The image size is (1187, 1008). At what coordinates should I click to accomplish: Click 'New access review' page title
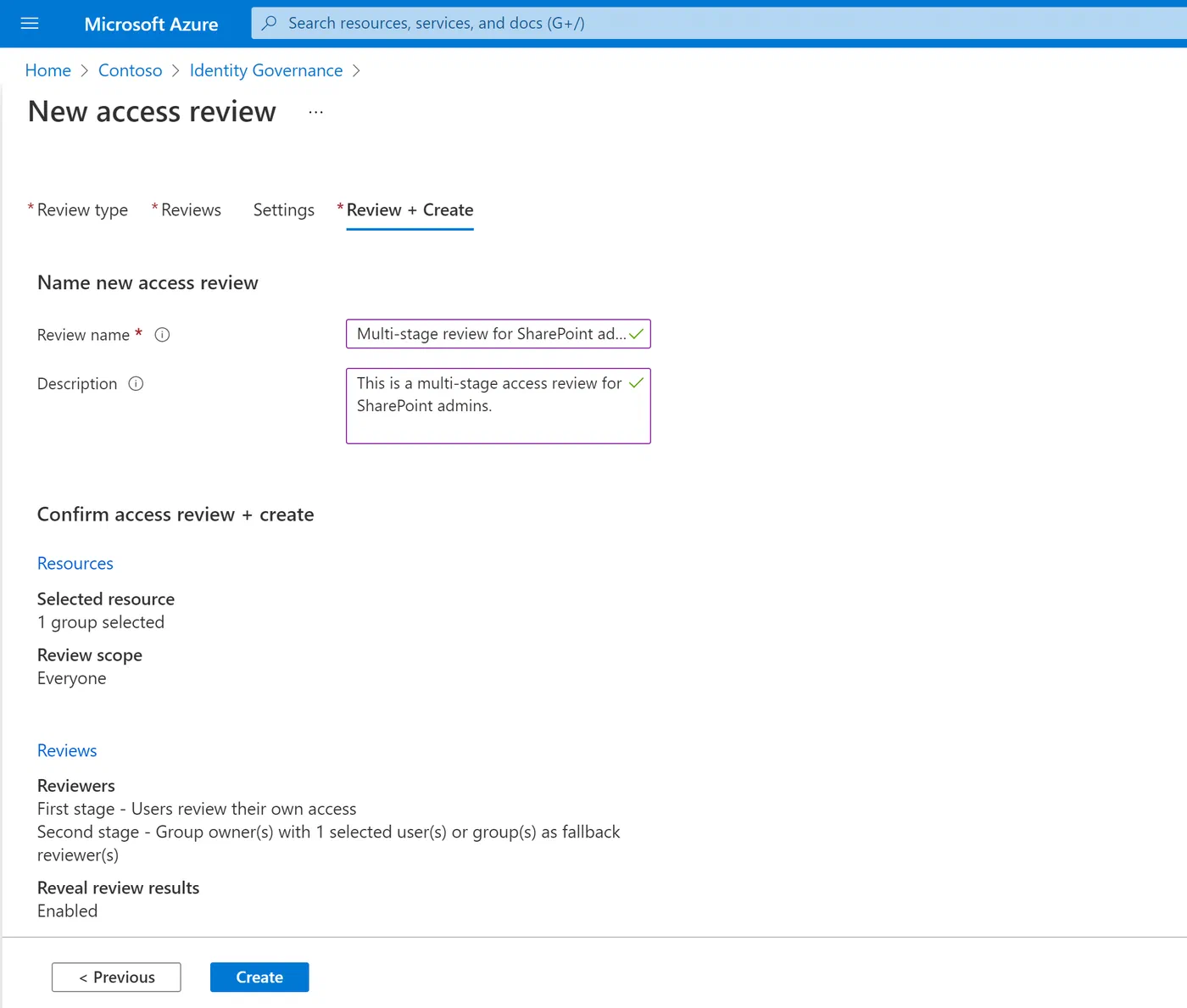point(152,112)
